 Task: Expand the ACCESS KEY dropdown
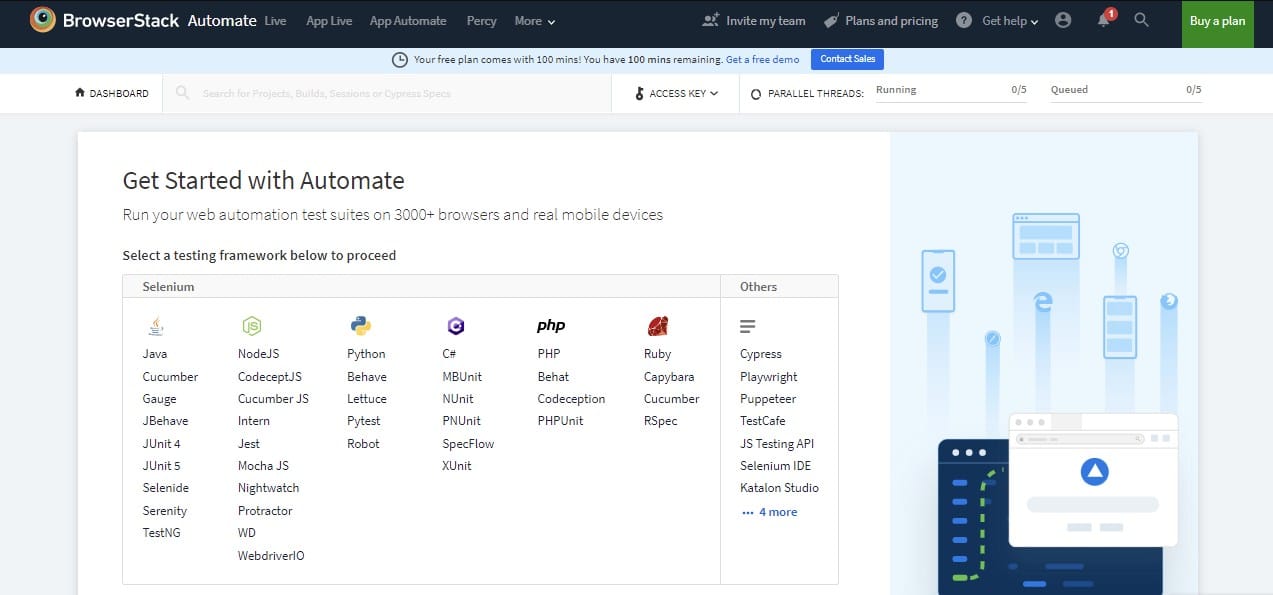675,93
